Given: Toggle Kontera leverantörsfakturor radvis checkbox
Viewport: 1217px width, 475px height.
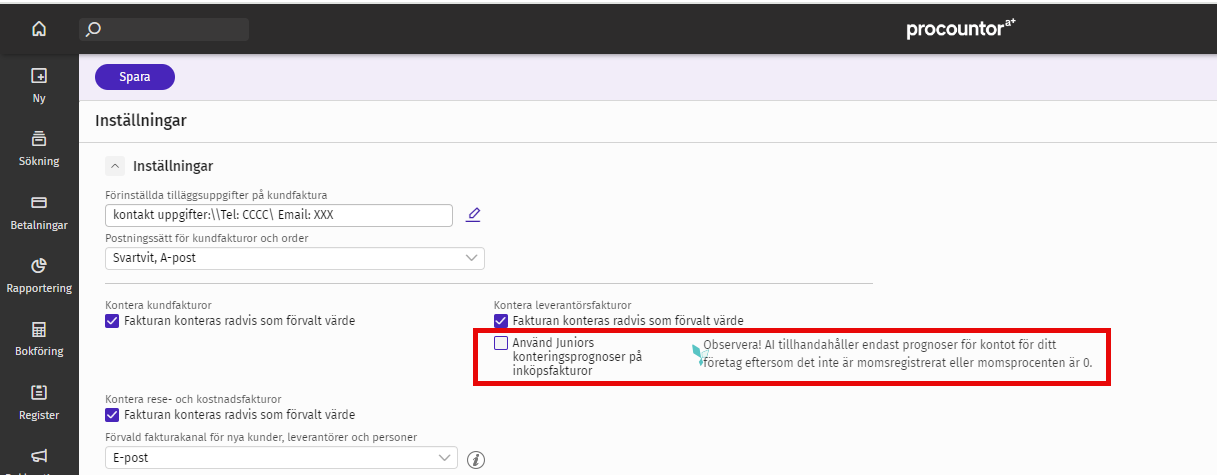Looking at the screenshot, I should (501, 321).
